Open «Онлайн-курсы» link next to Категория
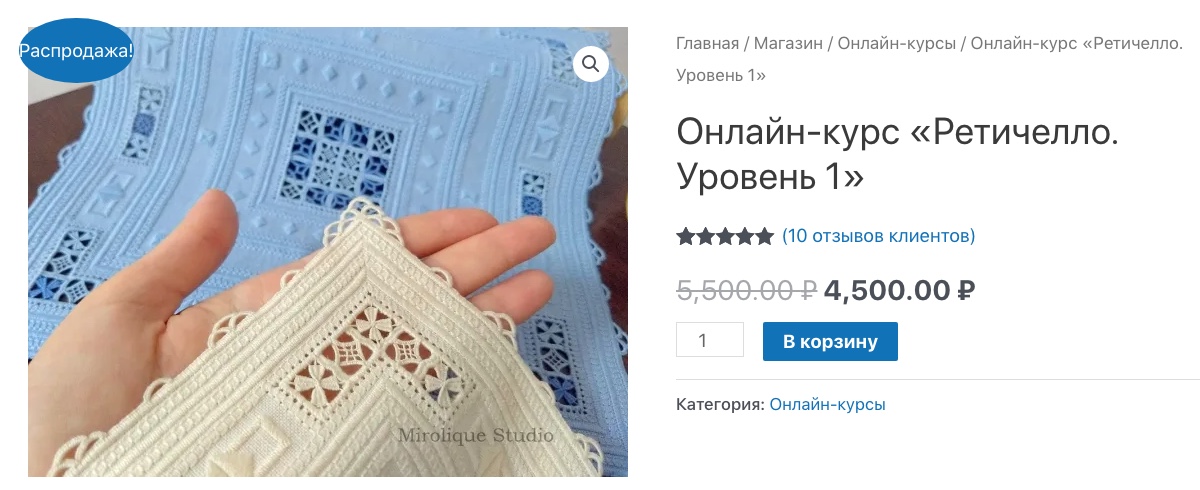 (827, 405)
